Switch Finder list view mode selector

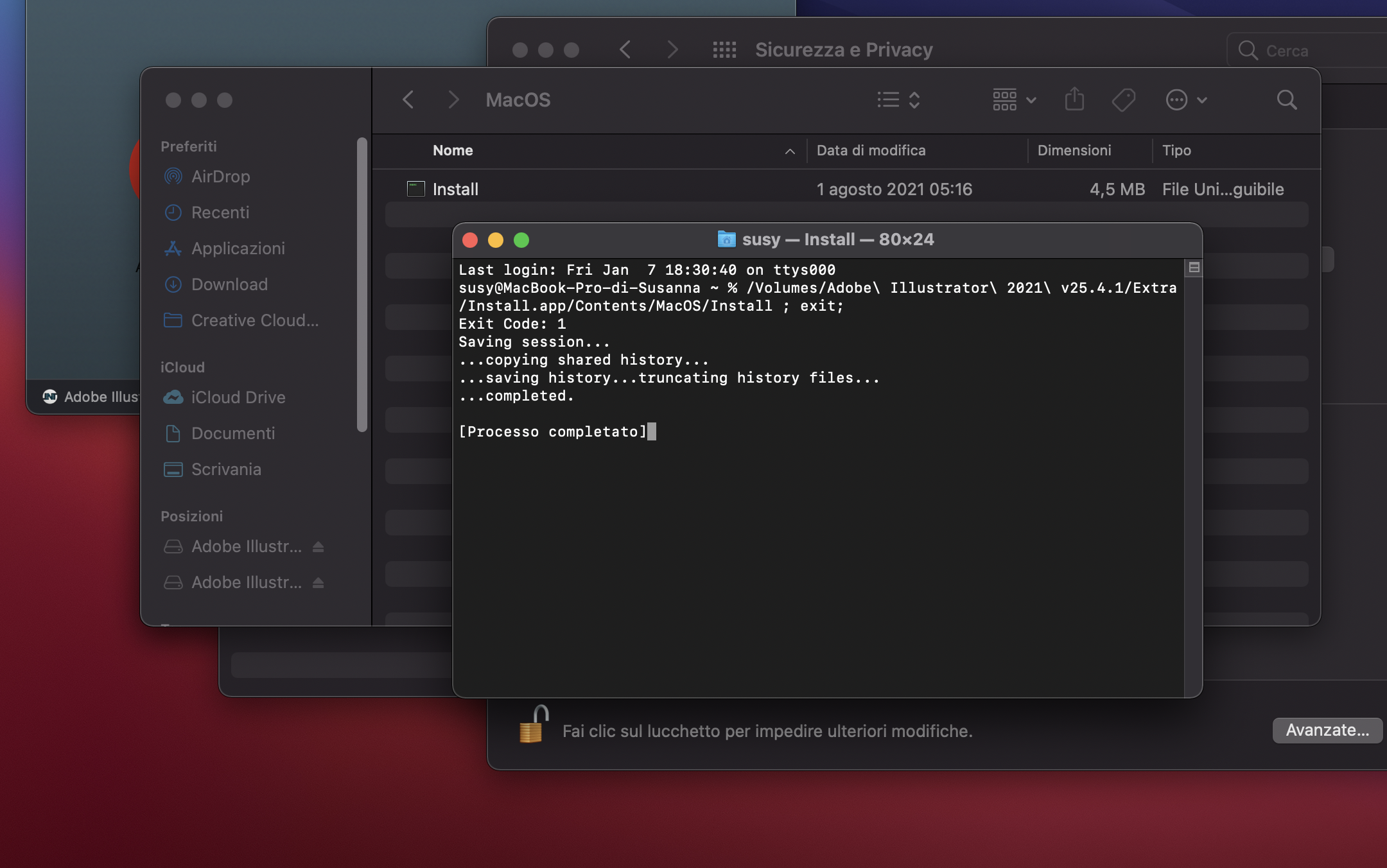coord(899,100)
